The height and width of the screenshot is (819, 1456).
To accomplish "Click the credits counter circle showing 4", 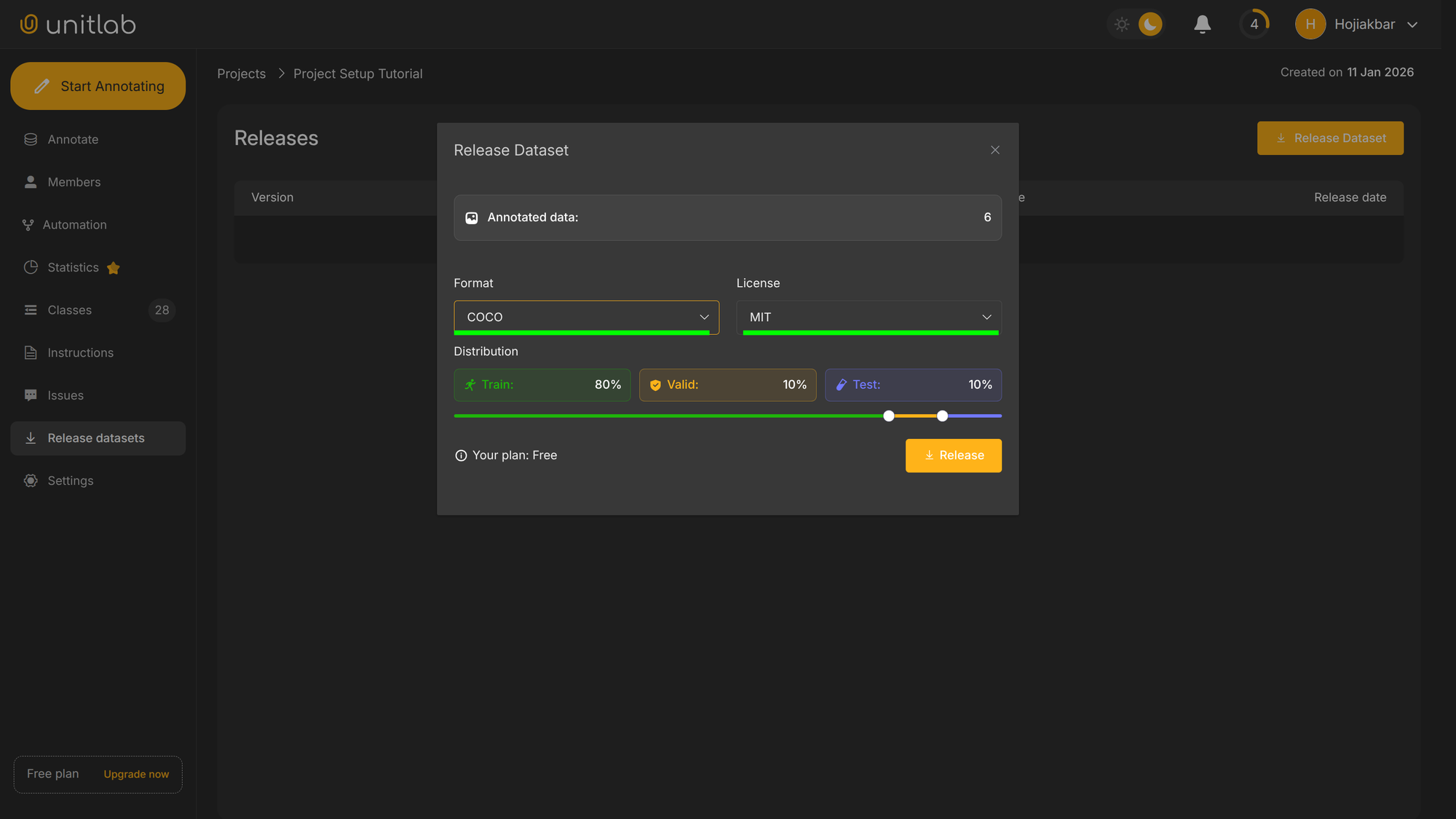I will pos(1254,25).
